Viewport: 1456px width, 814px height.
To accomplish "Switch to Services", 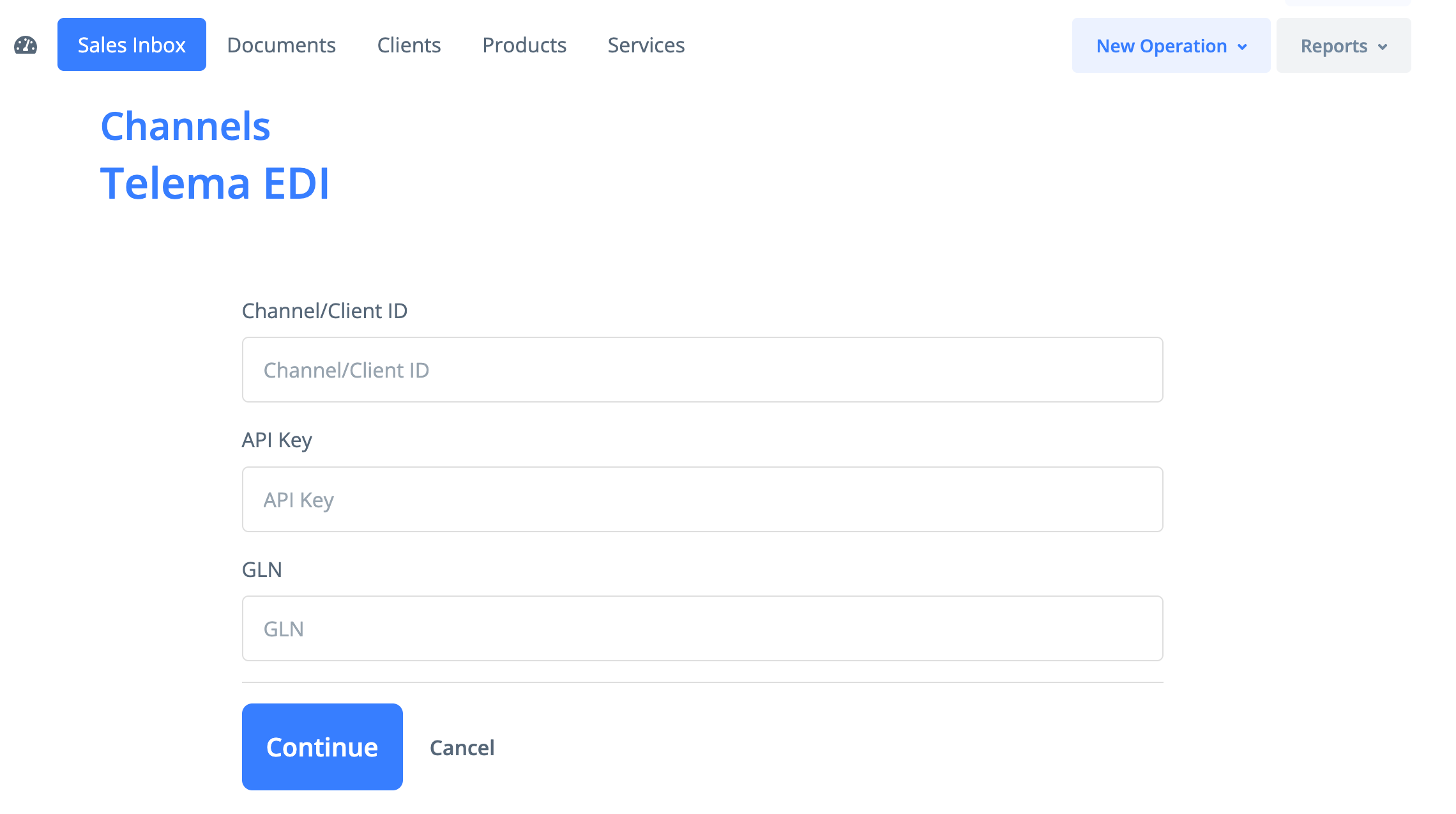I will coord(646,45).
